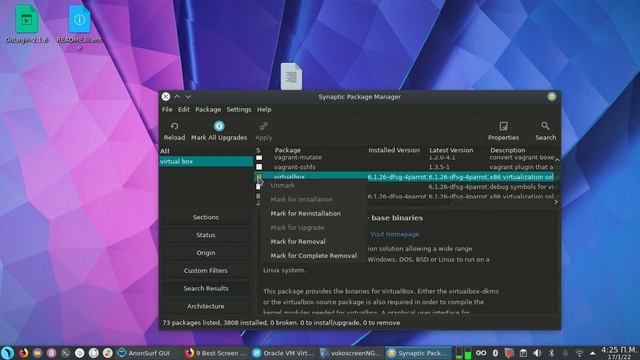Select the README license desktop icon
Screen dimensions: 640x360
[x=79, y=19]
